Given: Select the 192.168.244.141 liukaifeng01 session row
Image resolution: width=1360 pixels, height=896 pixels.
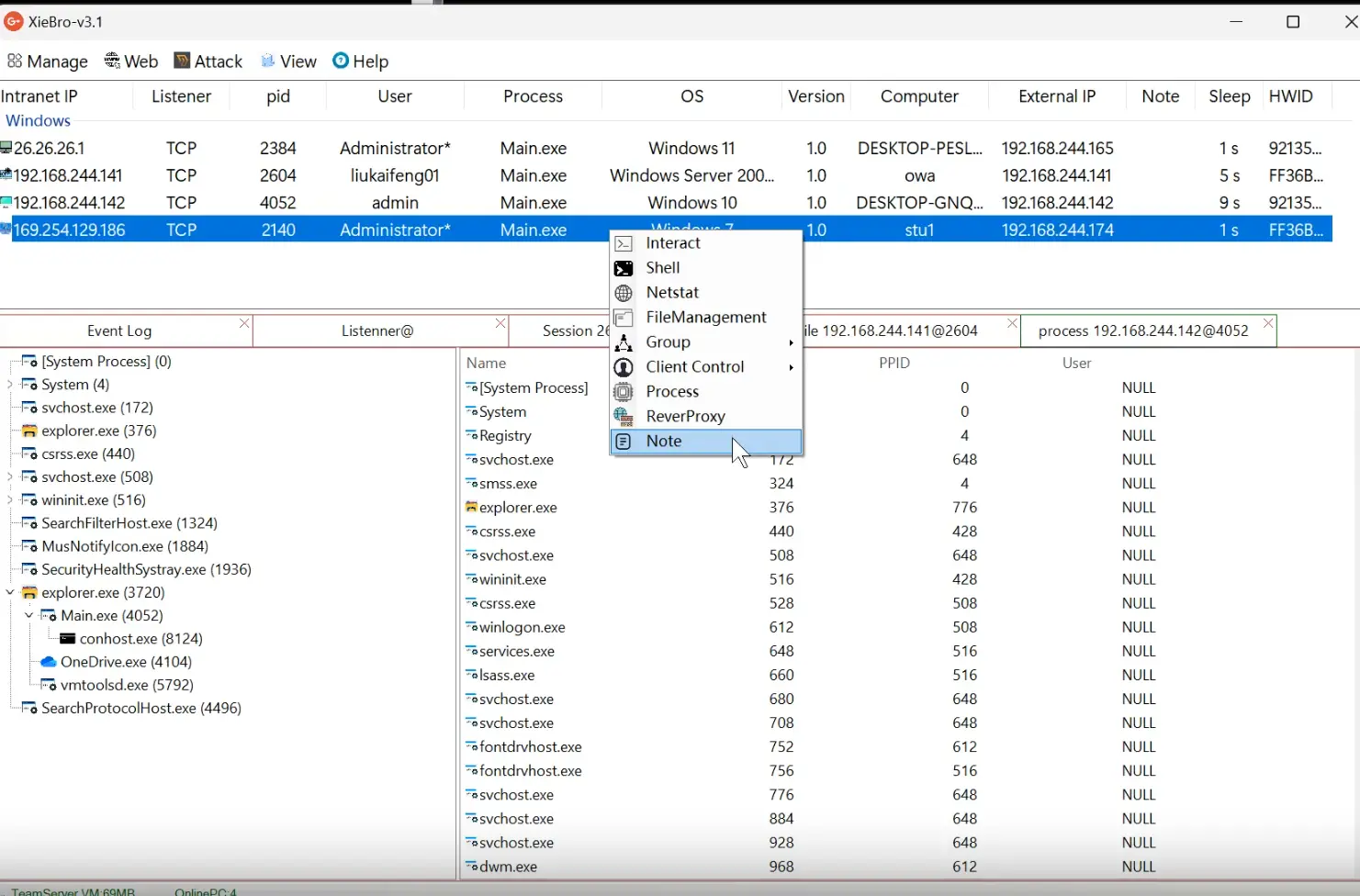Looking at the screenshot, I should (666, 175).
